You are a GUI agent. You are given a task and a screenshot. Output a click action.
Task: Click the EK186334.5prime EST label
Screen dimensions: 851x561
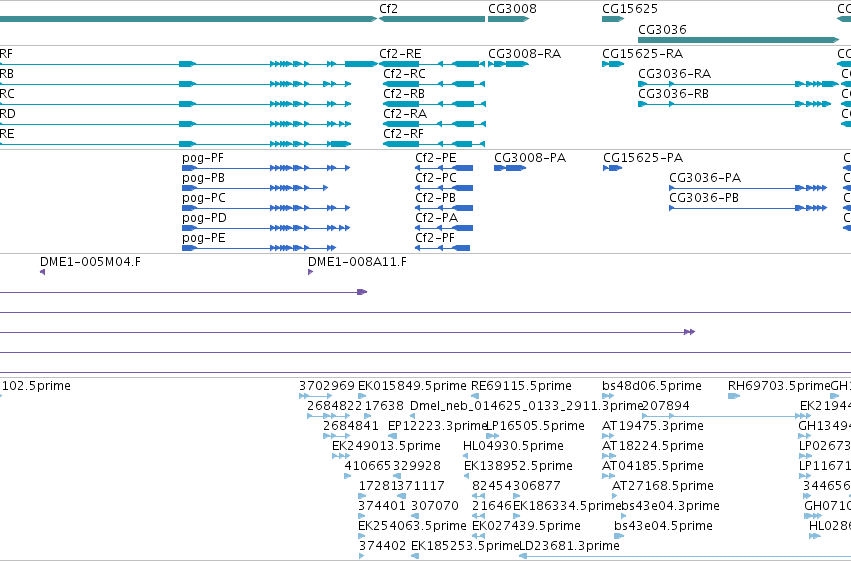coord(567,506)
